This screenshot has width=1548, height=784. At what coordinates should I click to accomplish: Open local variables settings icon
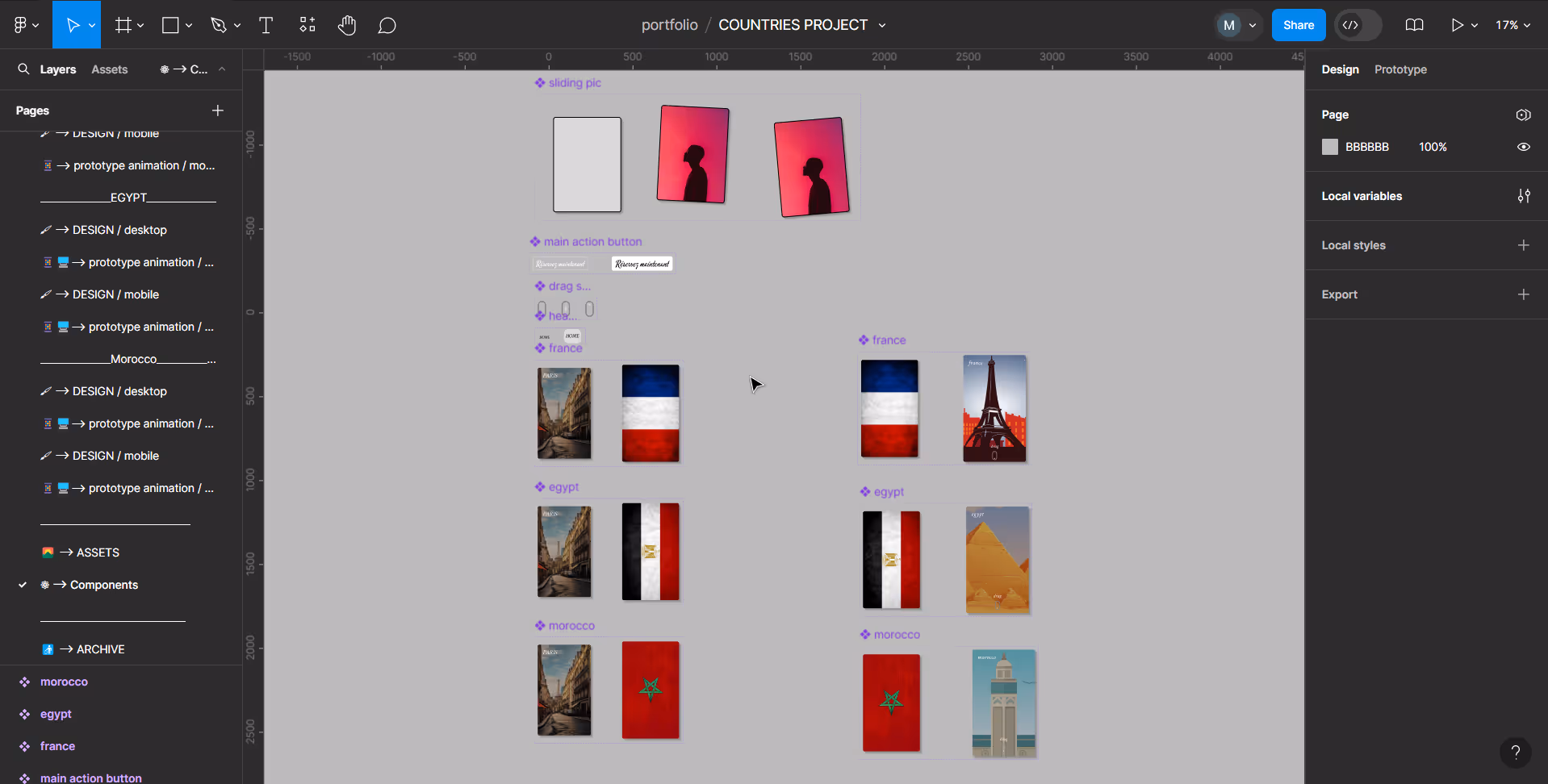1524,196
